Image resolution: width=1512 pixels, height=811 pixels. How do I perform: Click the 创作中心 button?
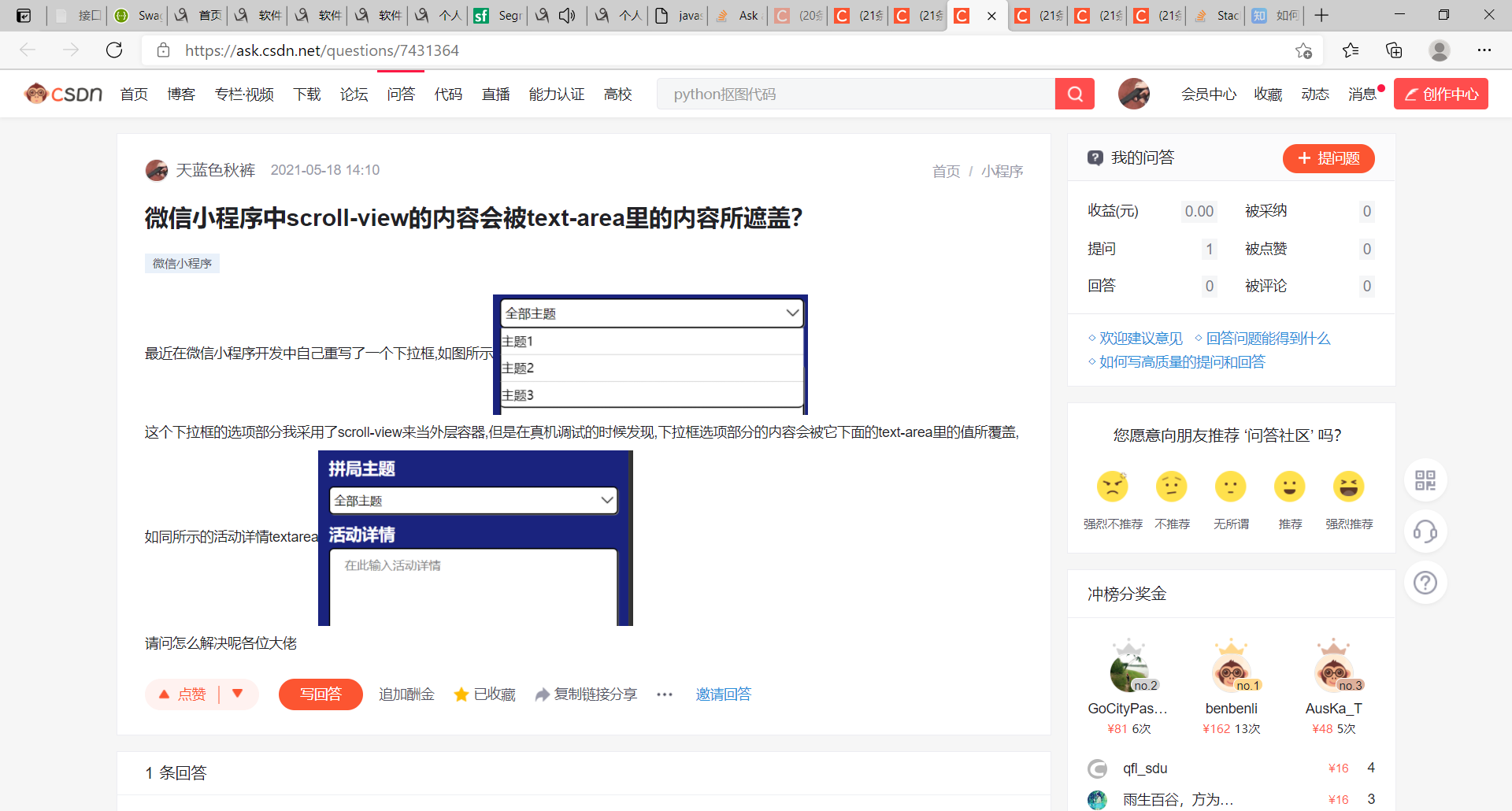pos(1441,94)
